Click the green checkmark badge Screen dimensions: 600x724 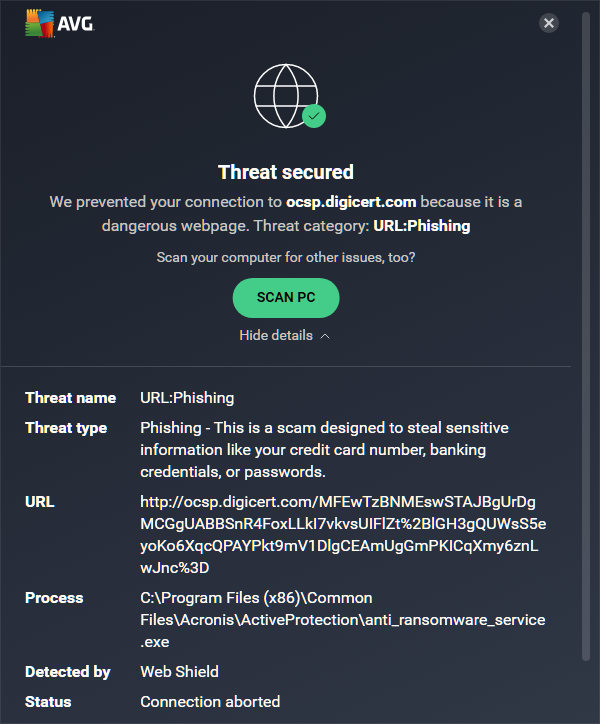point(314,116)
